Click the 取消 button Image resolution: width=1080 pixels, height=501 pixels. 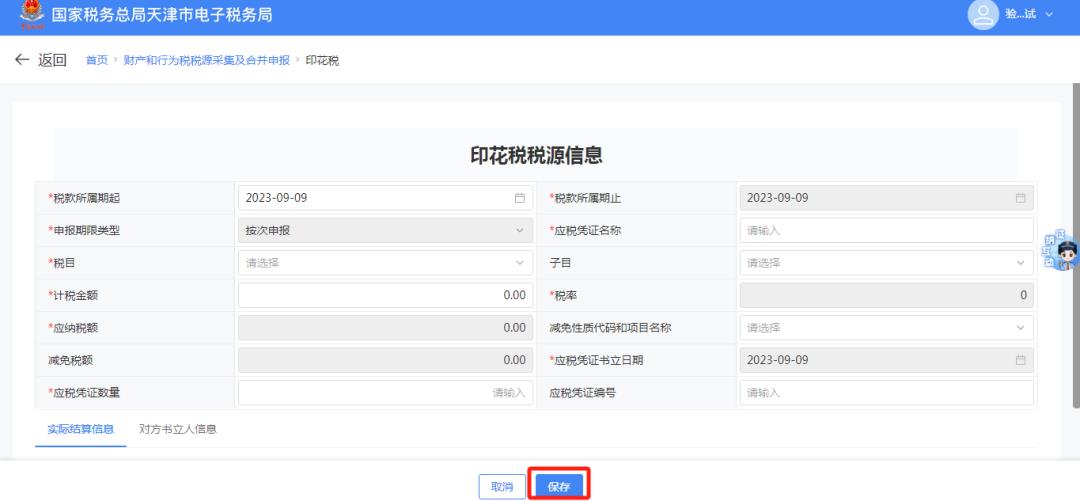point(502,486)
